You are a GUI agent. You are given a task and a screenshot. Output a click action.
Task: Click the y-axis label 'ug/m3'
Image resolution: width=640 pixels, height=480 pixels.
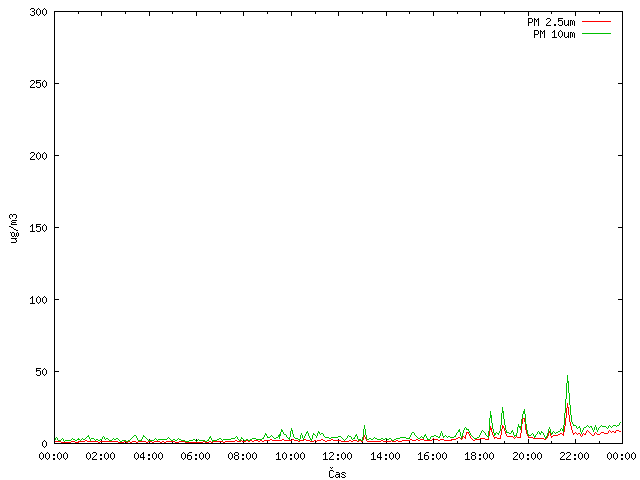pos(14,228)
